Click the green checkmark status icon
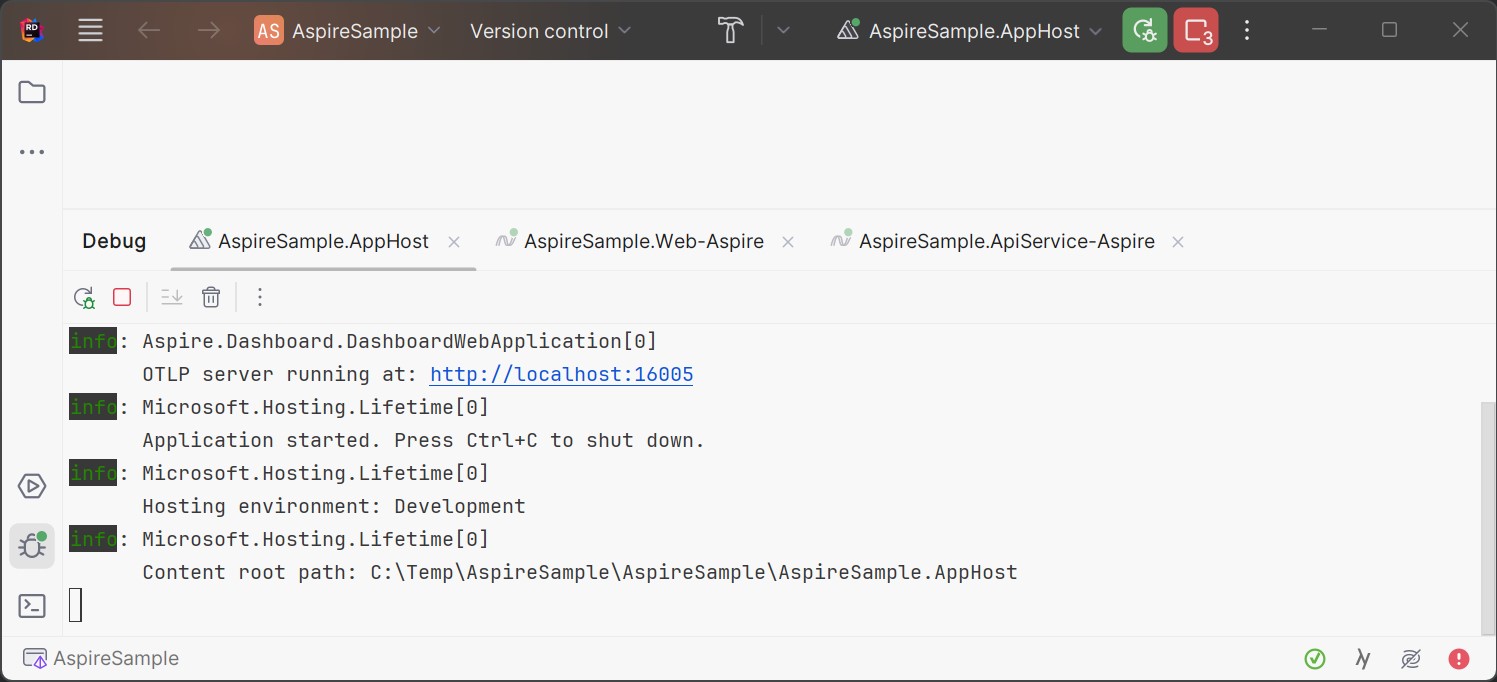The width and height of the screenshot is (1497, 682). click(x=1315, y=658)
